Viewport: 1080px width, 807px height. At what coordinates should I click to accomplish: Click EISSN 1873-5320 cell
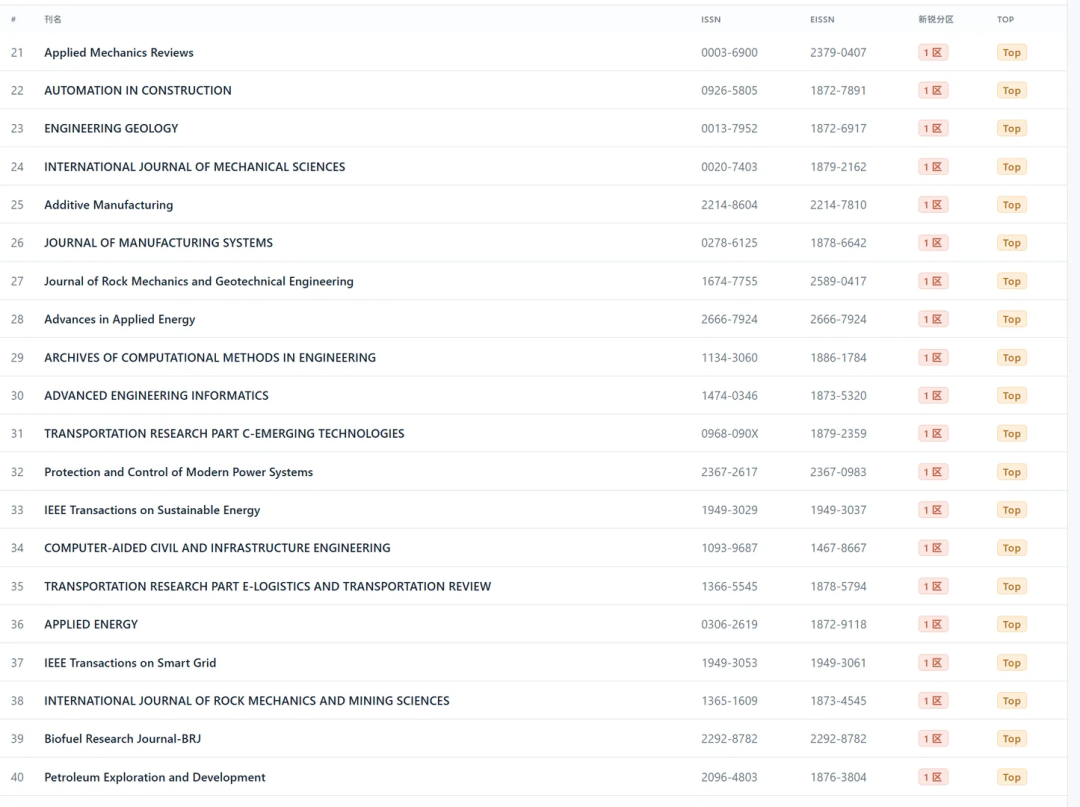[x=838, y=395]
